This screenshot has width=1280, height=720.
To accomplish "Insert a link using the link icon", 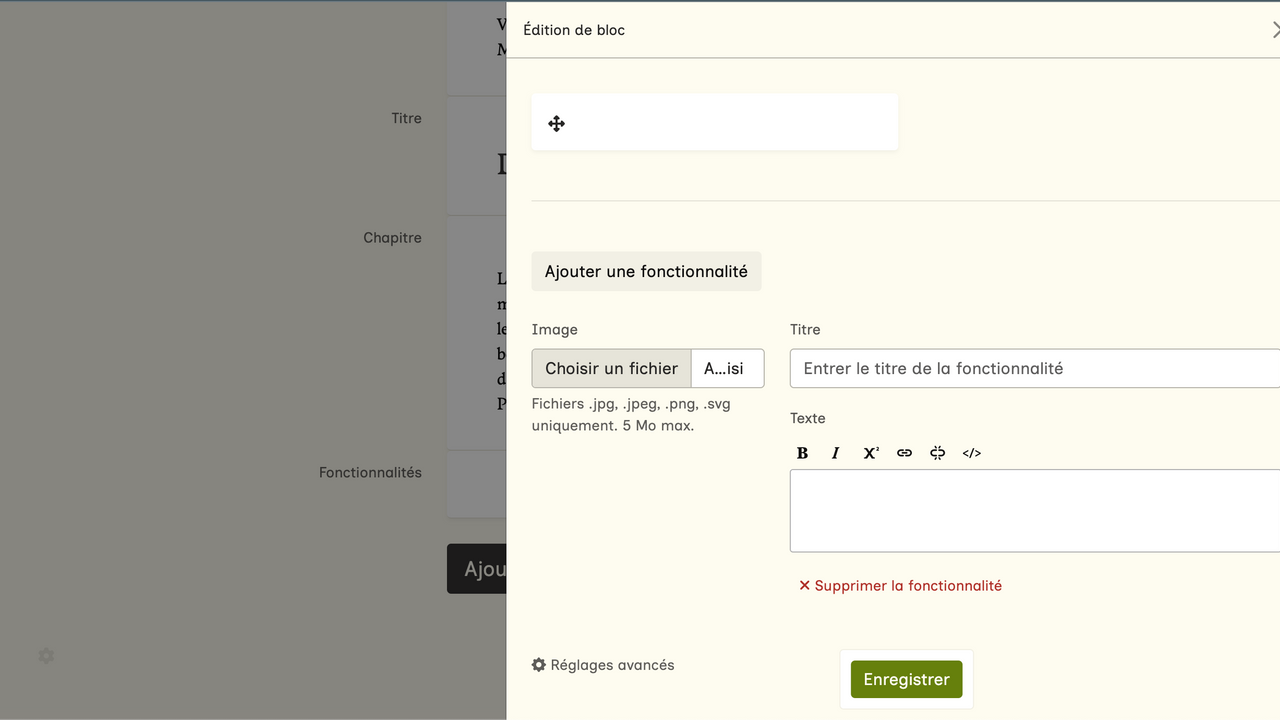I will (904, 453).
